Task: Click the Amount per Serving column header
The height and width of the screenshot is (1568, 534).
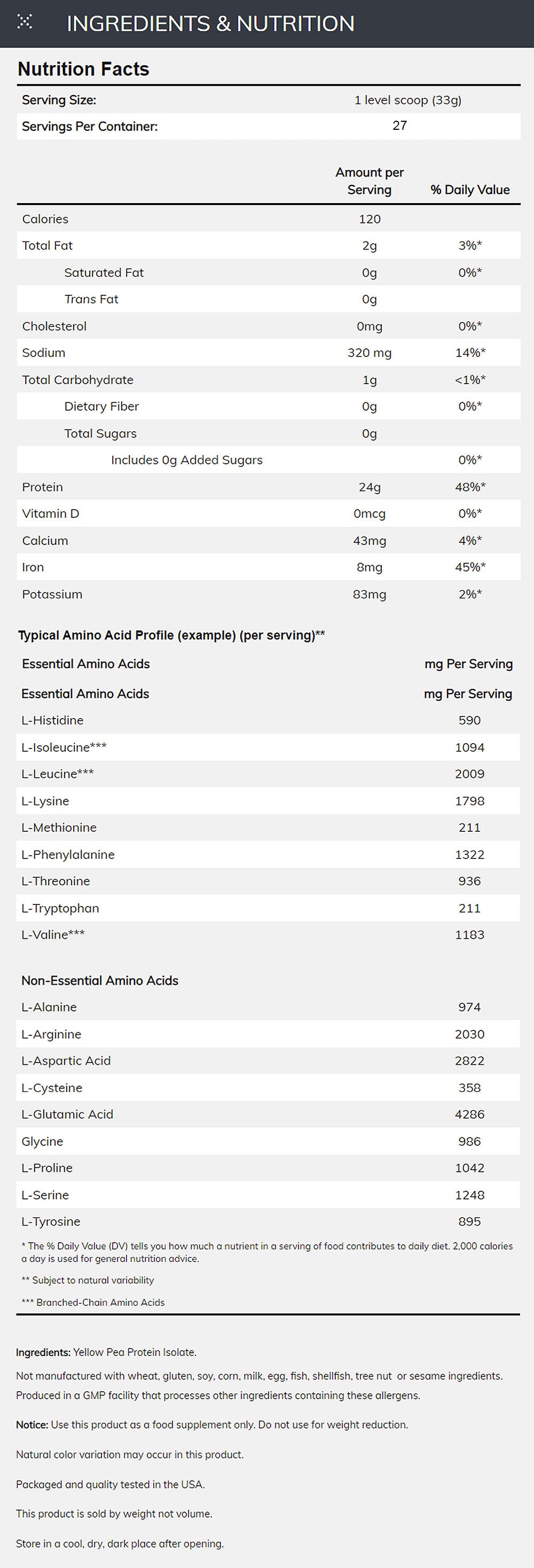Action: point(369,181)
